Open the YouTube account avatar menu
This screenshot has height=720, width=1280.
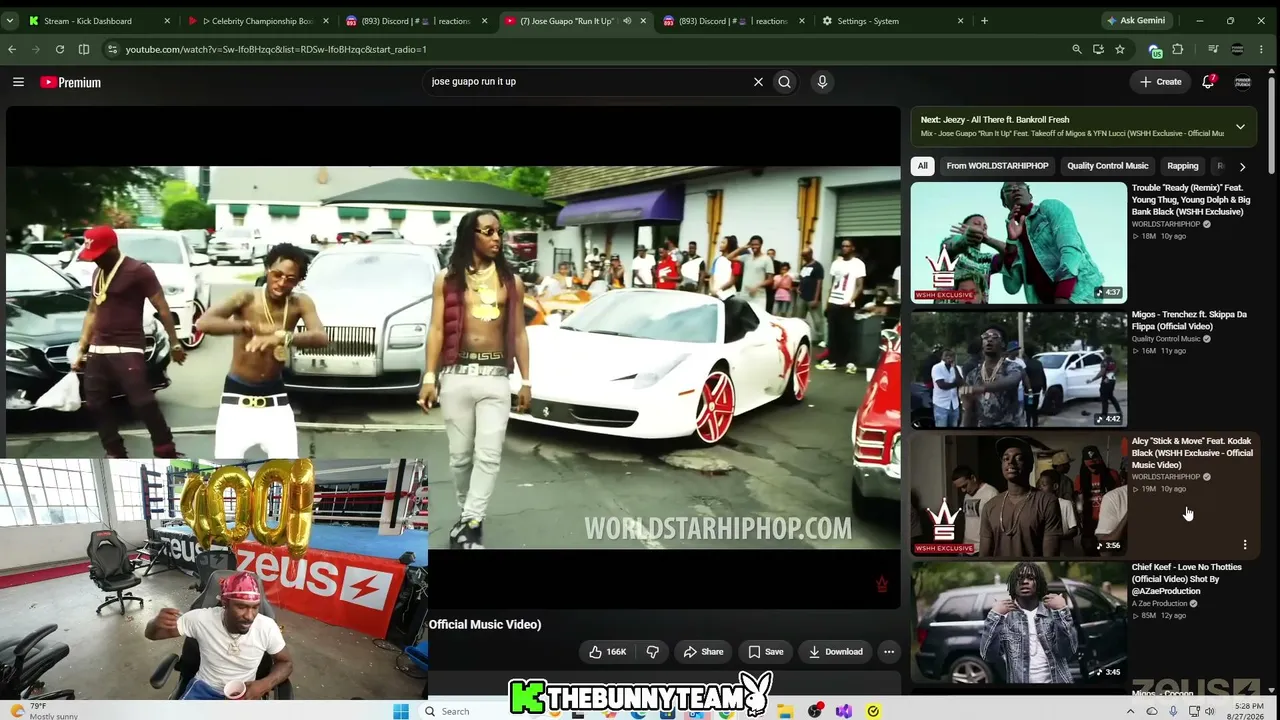pyautogui.click(x=1243, y=82)
